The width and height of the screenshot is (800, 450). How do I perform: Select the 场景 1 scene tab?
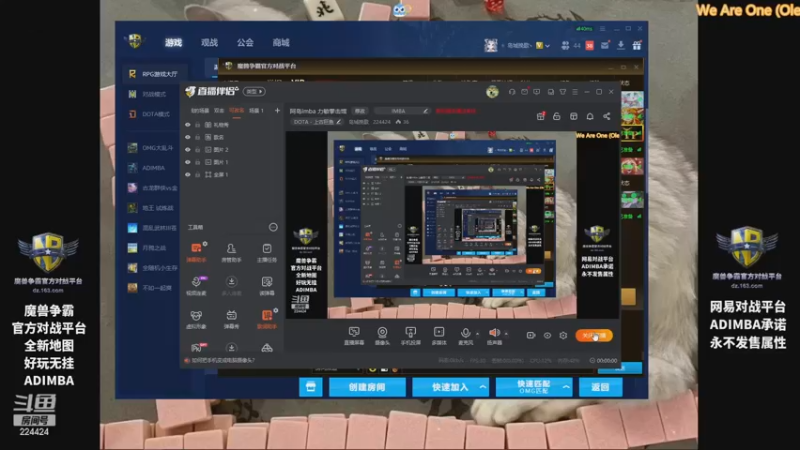pos(256,110)
